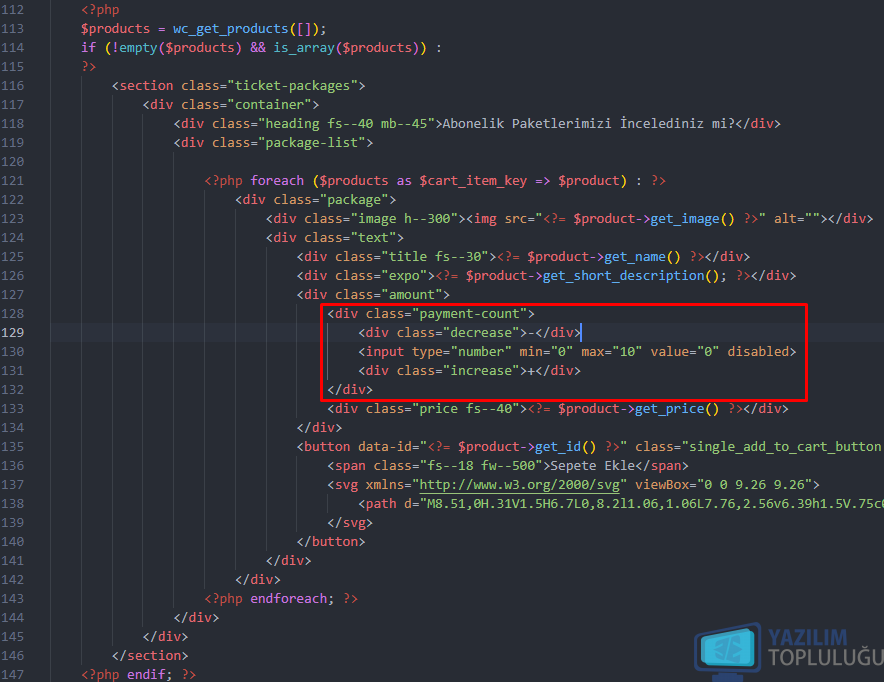Click the is_array function name
884x682 pixels.
pos(304,48)
